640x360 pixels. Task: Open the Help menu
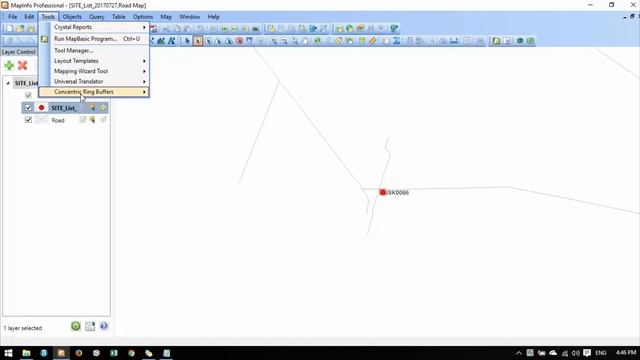pos(213,17)
